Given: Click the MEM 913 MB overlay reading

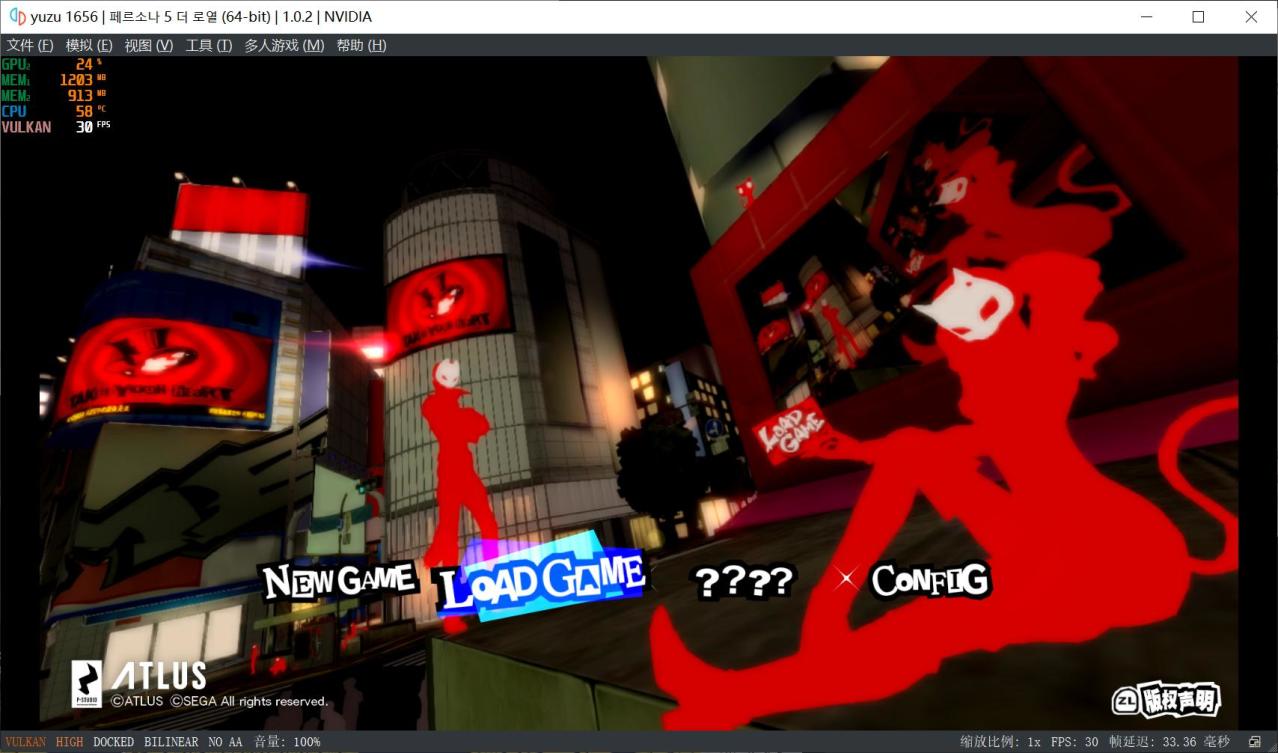Looking at the screenshot, I should (x=53, y=96).
